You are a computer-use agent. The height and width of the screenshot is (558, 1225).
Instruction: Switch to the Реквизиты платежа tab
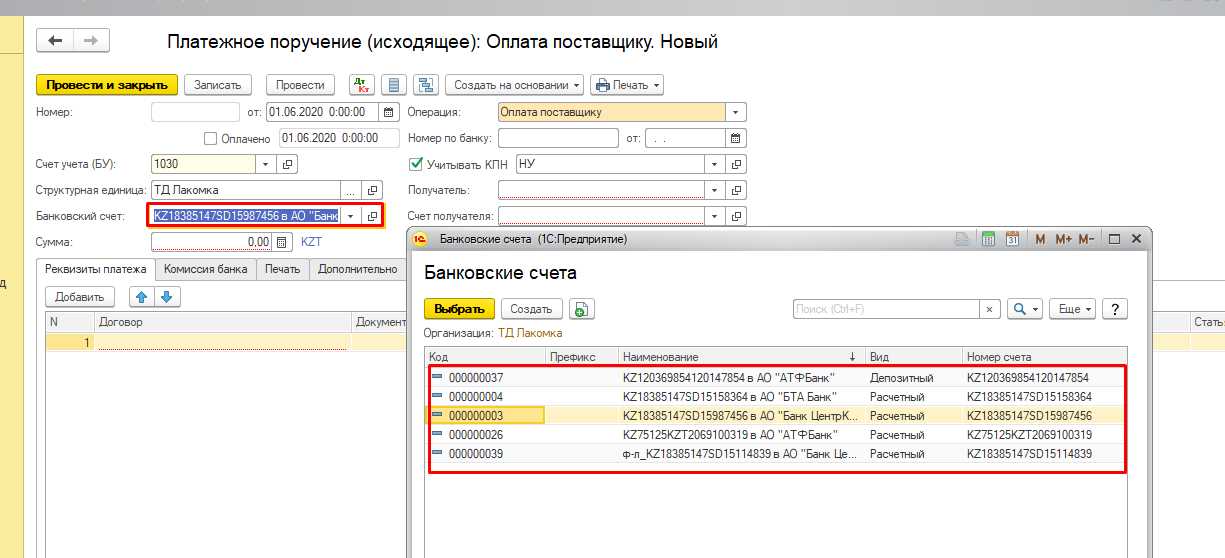96,268
